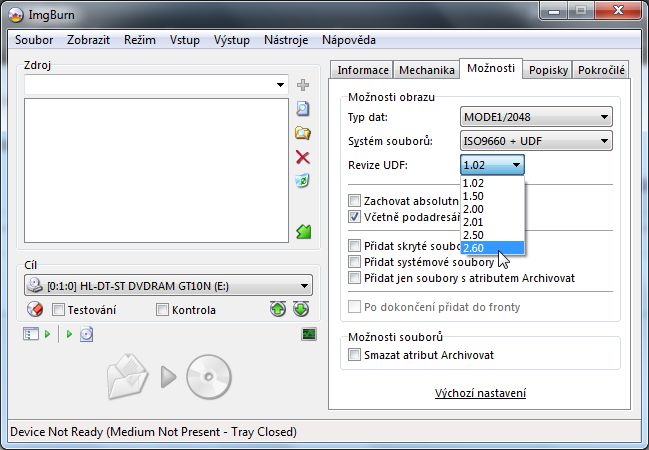The width and height of the screenshot is (649, 450).
Task: Switch to the Informace tab
Action: 363,70
